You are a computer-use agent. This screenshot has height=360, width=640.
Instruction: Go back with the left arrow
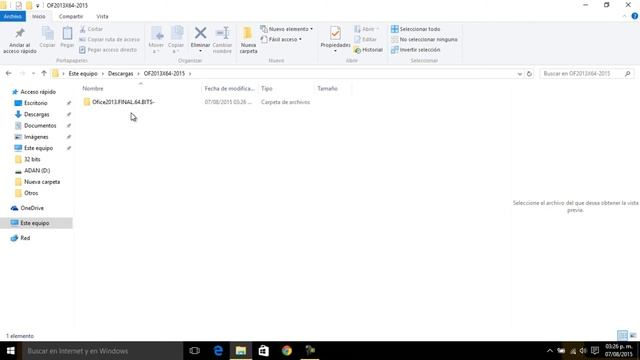(x=9, y=73)
